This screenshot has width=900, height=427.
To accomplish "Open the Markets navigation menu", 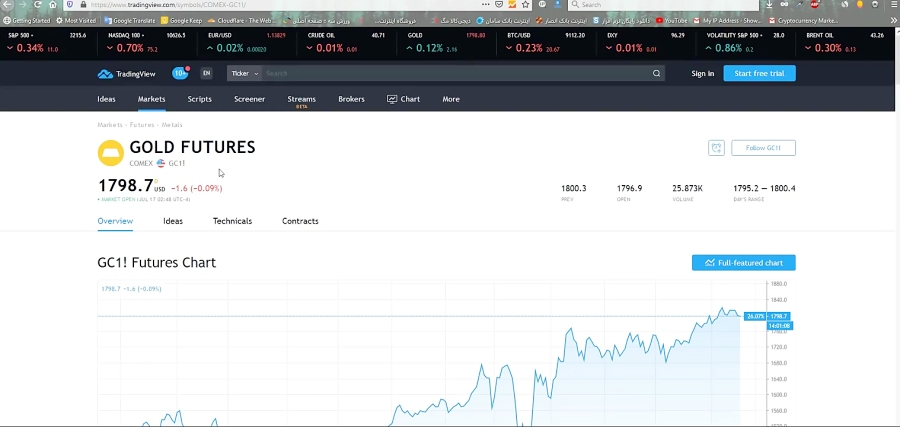I will click(152, 99).
